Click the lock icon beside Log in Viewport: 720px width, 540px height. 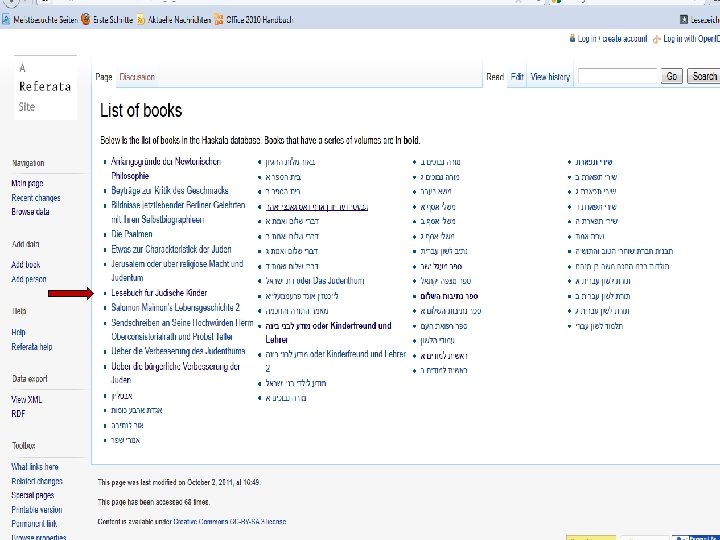click(572, 39)
